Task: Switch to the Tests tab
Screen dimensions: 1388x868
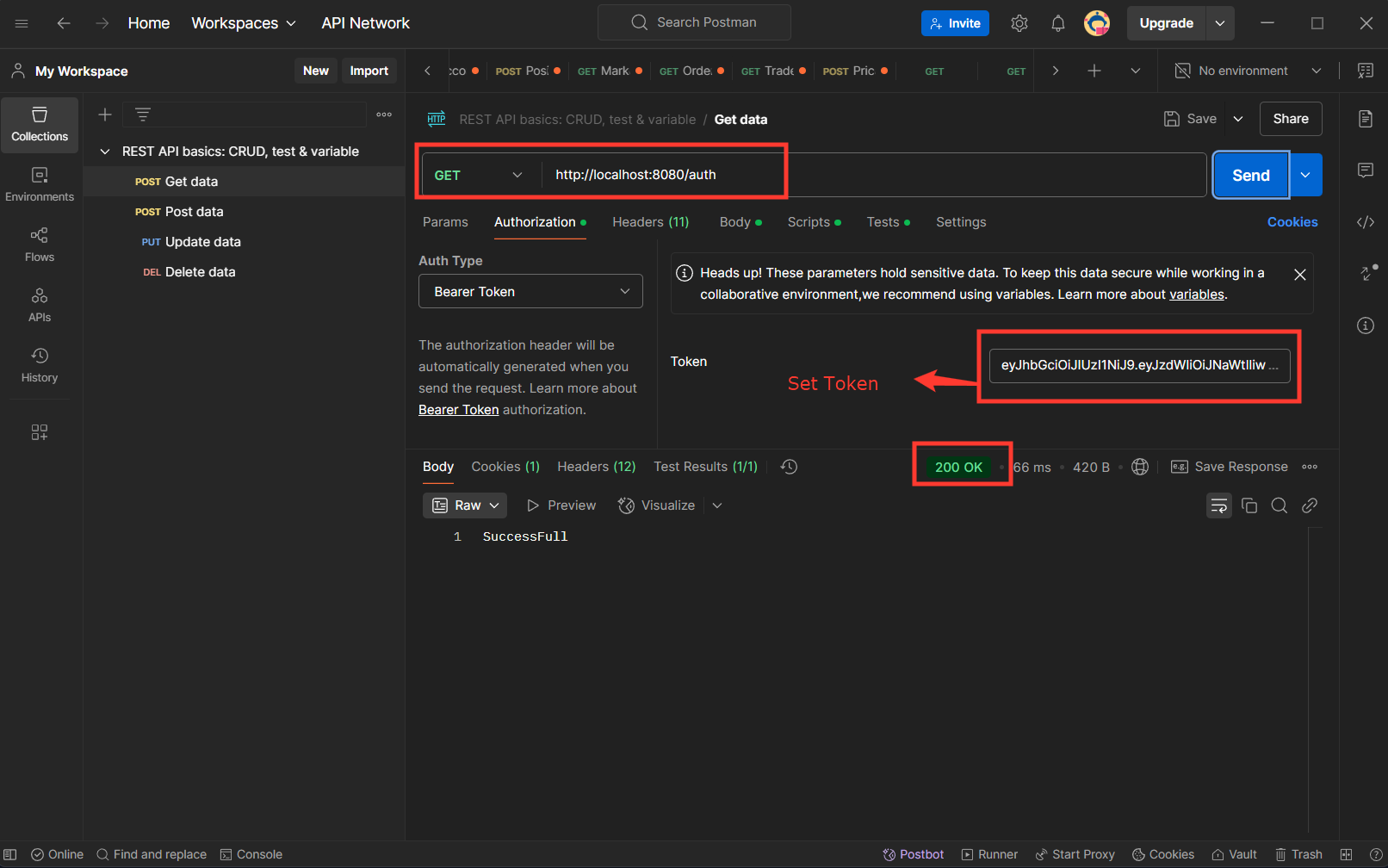Action: [888, 222]
